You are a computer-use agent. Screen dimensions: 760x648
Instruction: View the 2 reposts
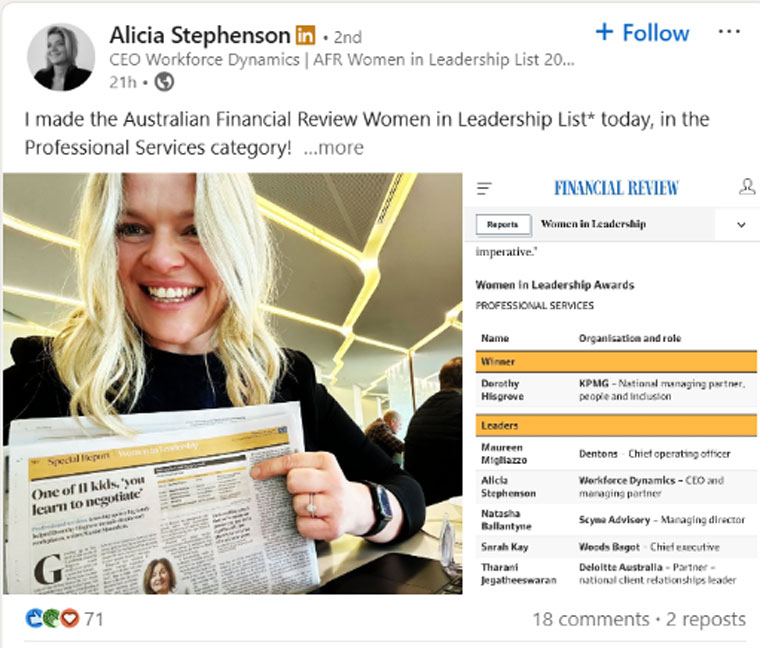705,619
